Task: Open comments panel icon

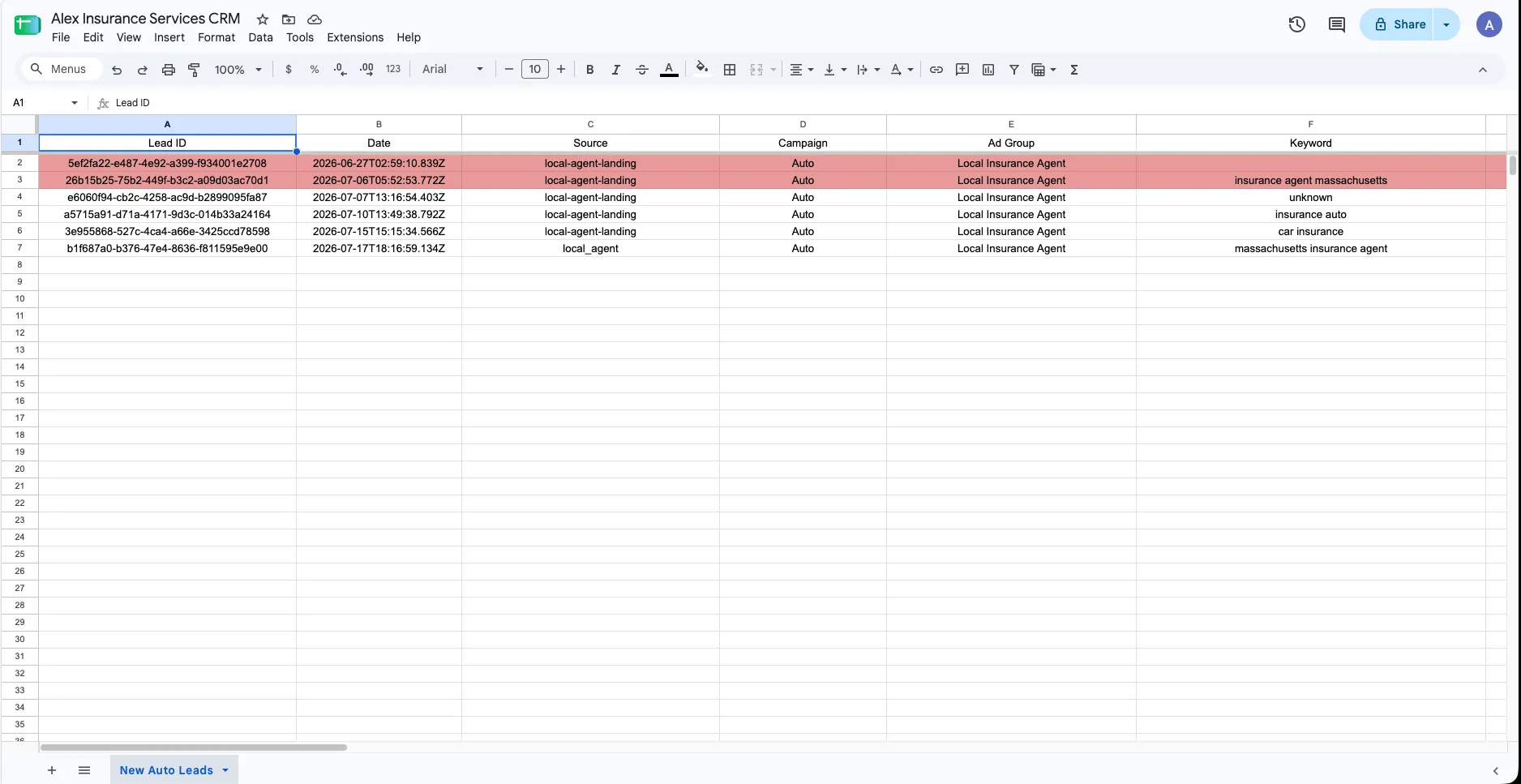Action: click(x=1337, y=24)
